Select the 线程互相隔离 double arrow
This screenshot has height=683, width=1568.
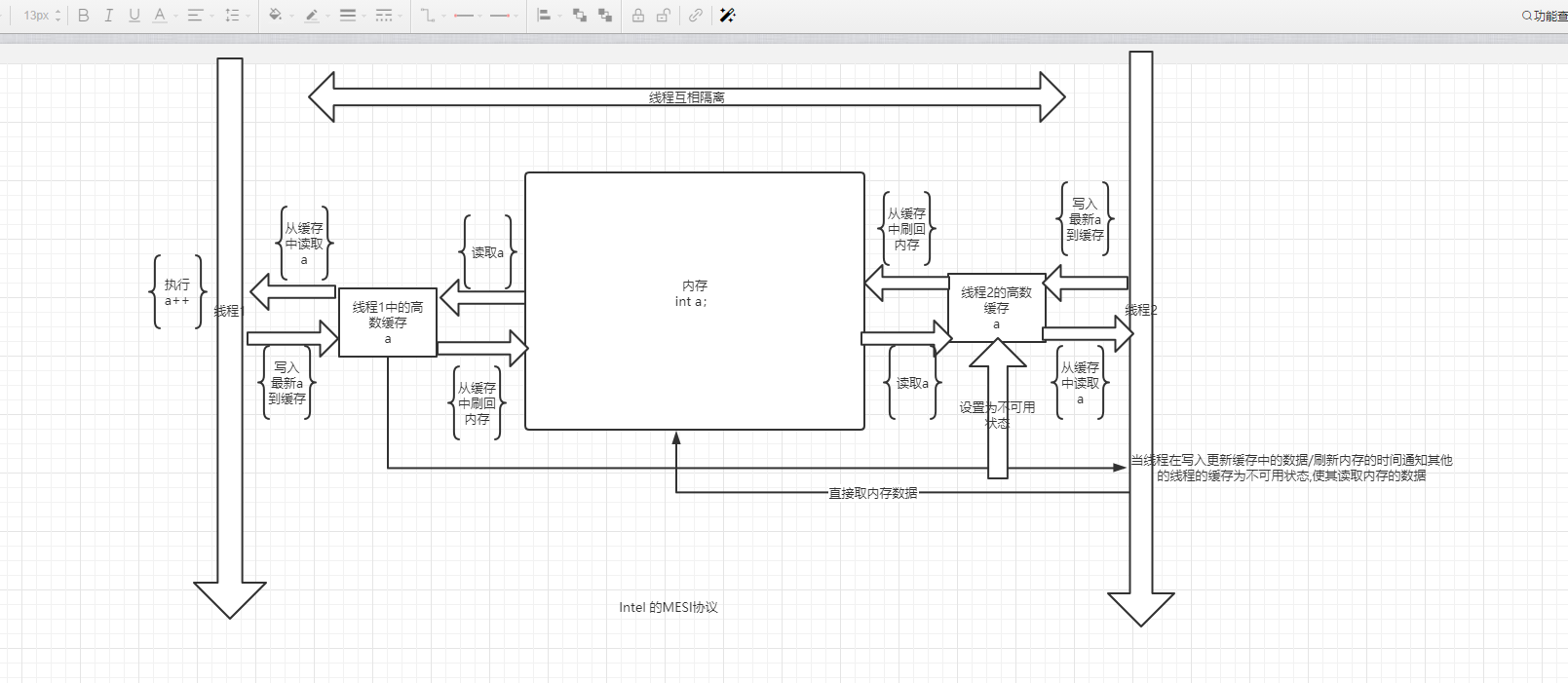(687, 96)
